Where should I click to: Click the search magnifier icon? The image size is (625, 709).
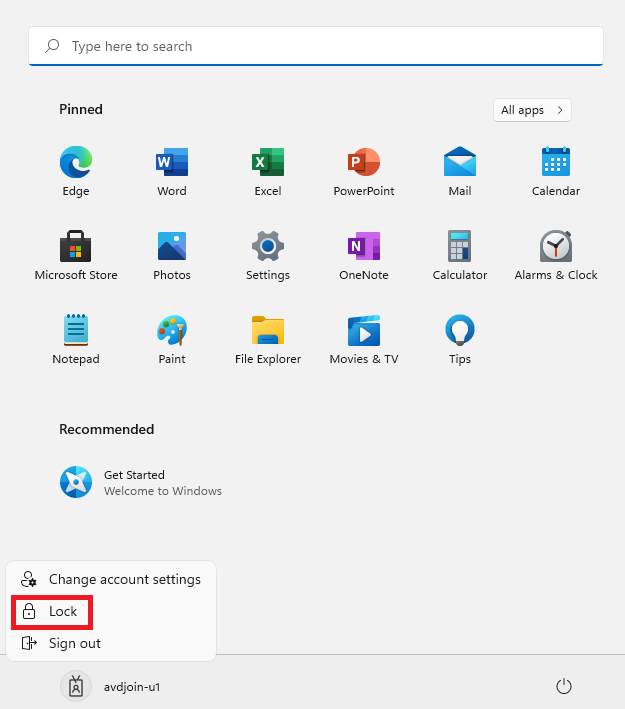click(52, 46)
